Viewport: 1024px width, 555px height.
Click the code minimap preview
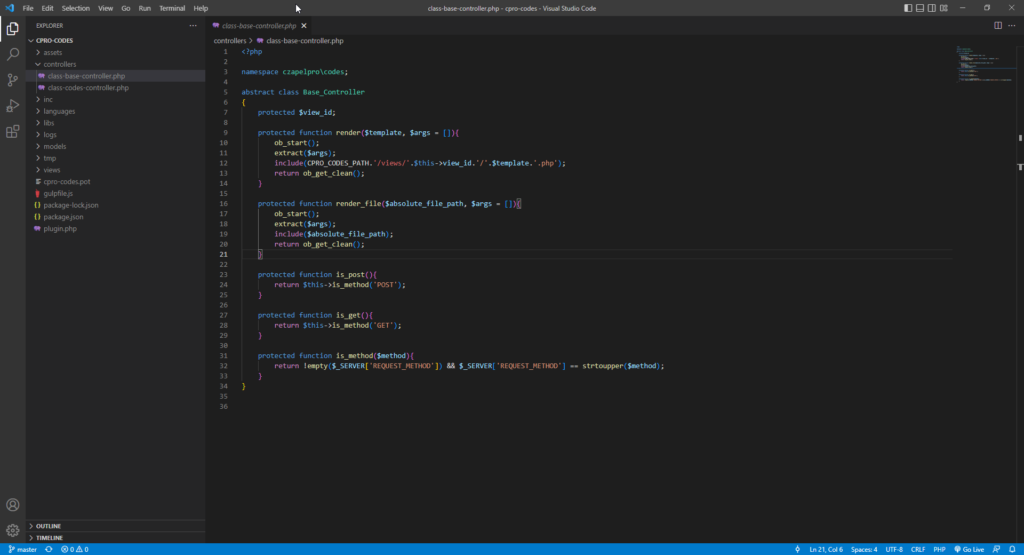point(985,64)
